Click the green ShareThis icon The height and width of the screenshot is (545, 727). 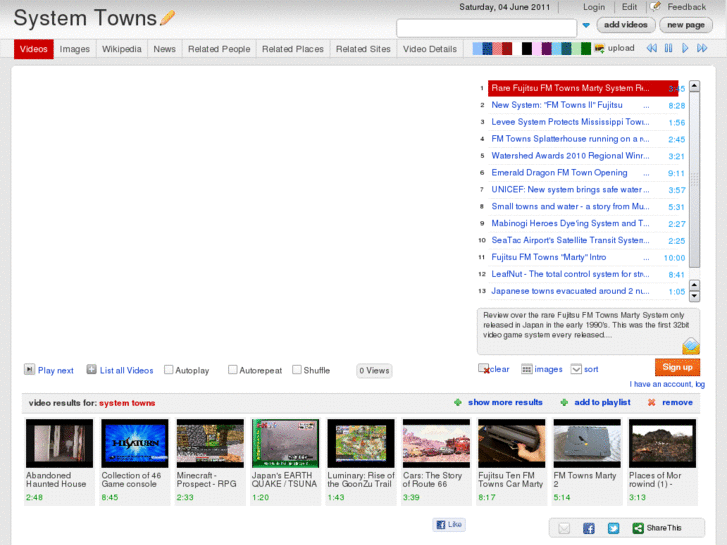[x=638, y=528]
